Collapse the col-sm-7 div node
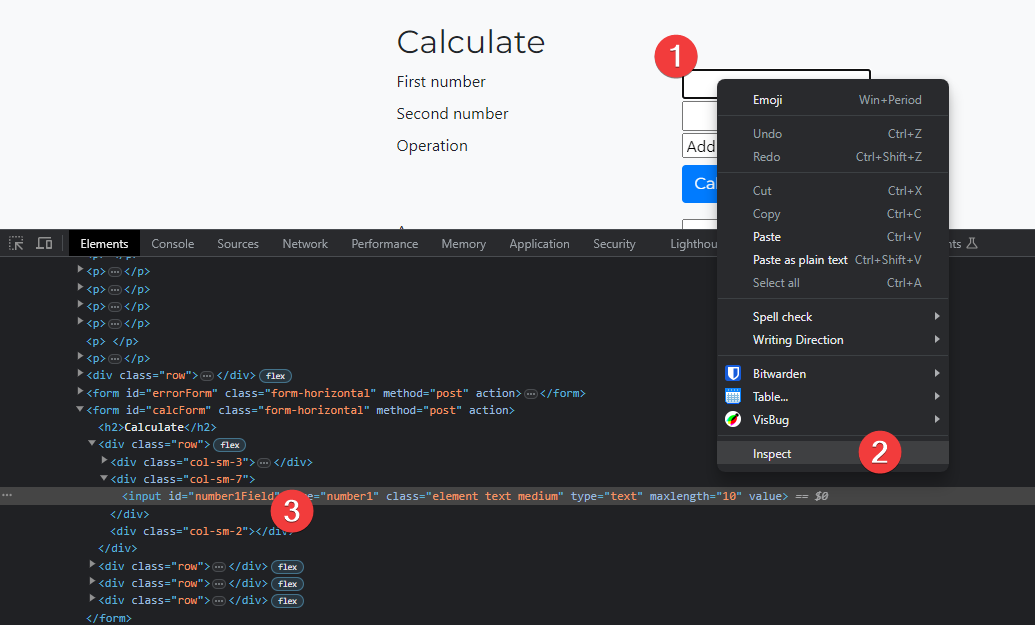The height and width of the screenshot is (625, 1035). tap(105, 479)
